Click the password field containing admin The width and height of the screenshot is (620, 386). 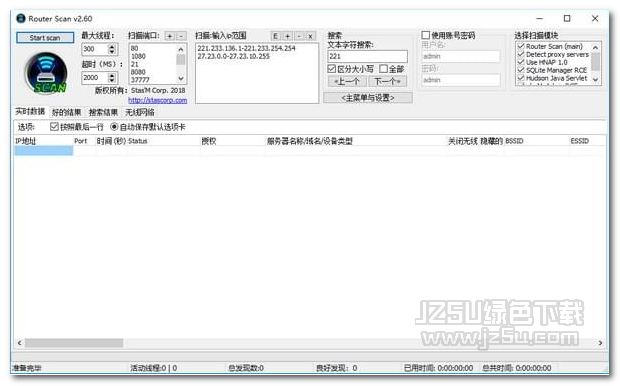click(461, 80)
